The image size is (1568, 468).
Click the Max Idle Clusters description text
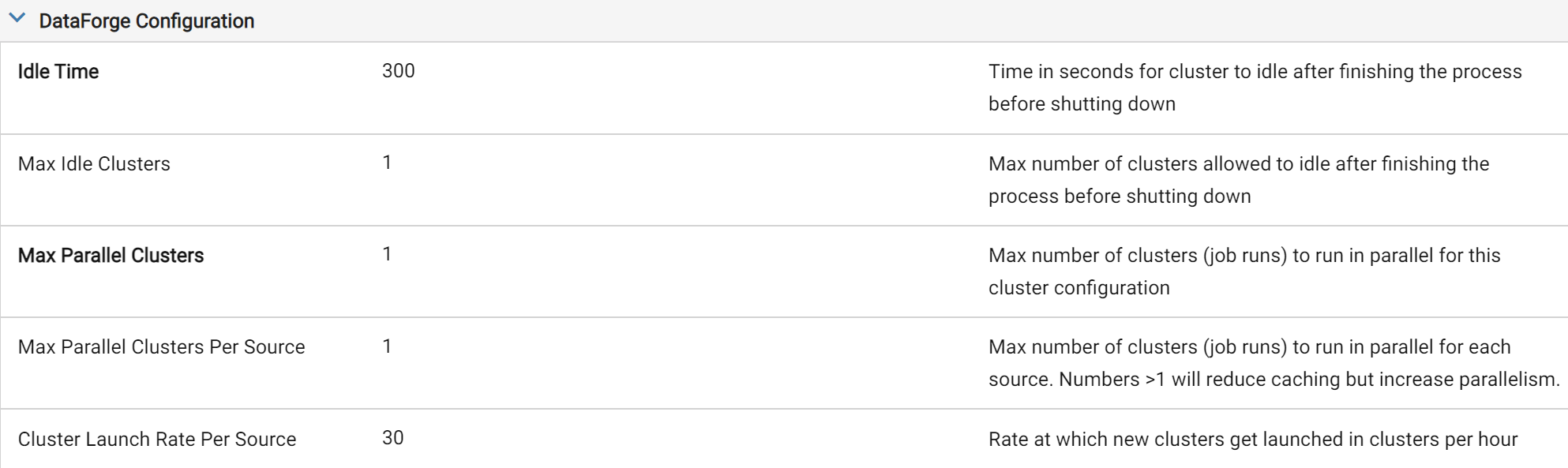pyautogui.click(x=1239, y=180)
